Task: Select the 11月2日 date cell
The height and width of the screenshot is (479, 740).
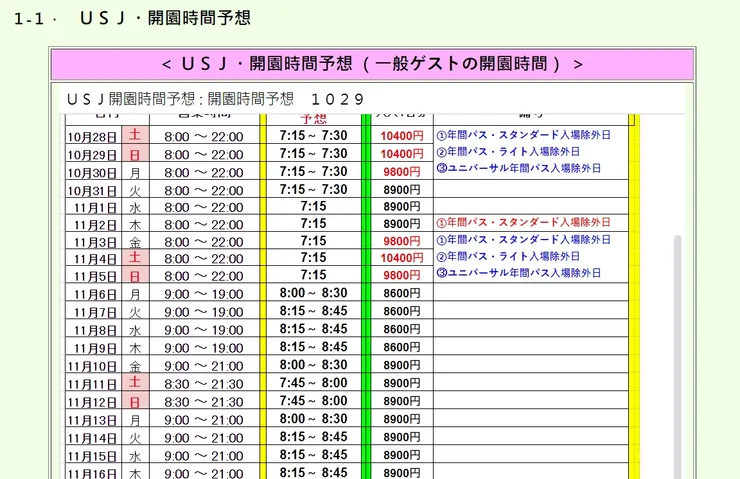Action: (x=92, y=224)
